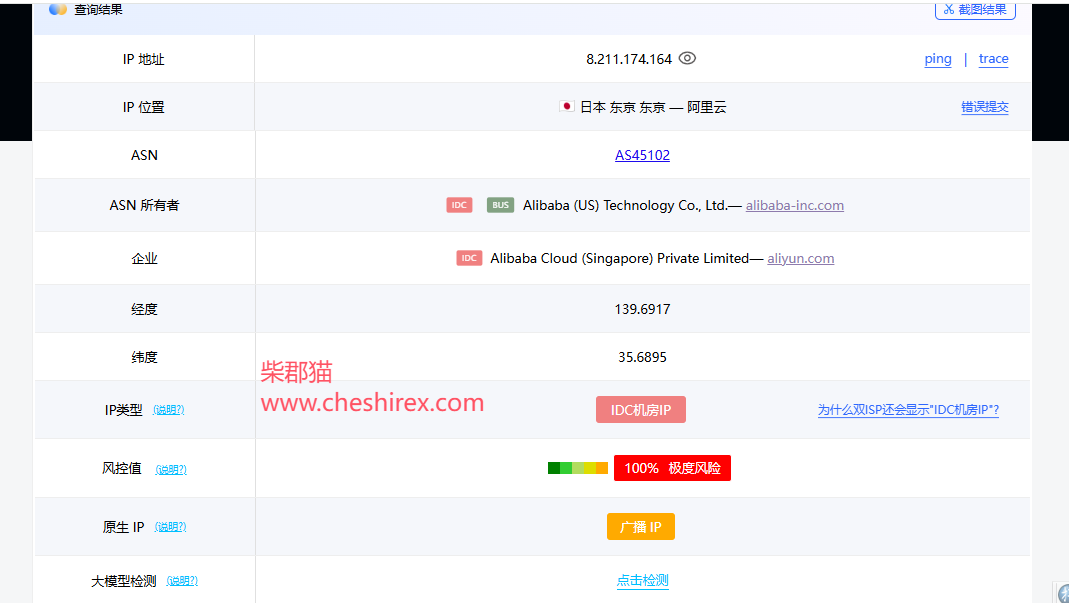Click the 企业 row label

(145, 259)
